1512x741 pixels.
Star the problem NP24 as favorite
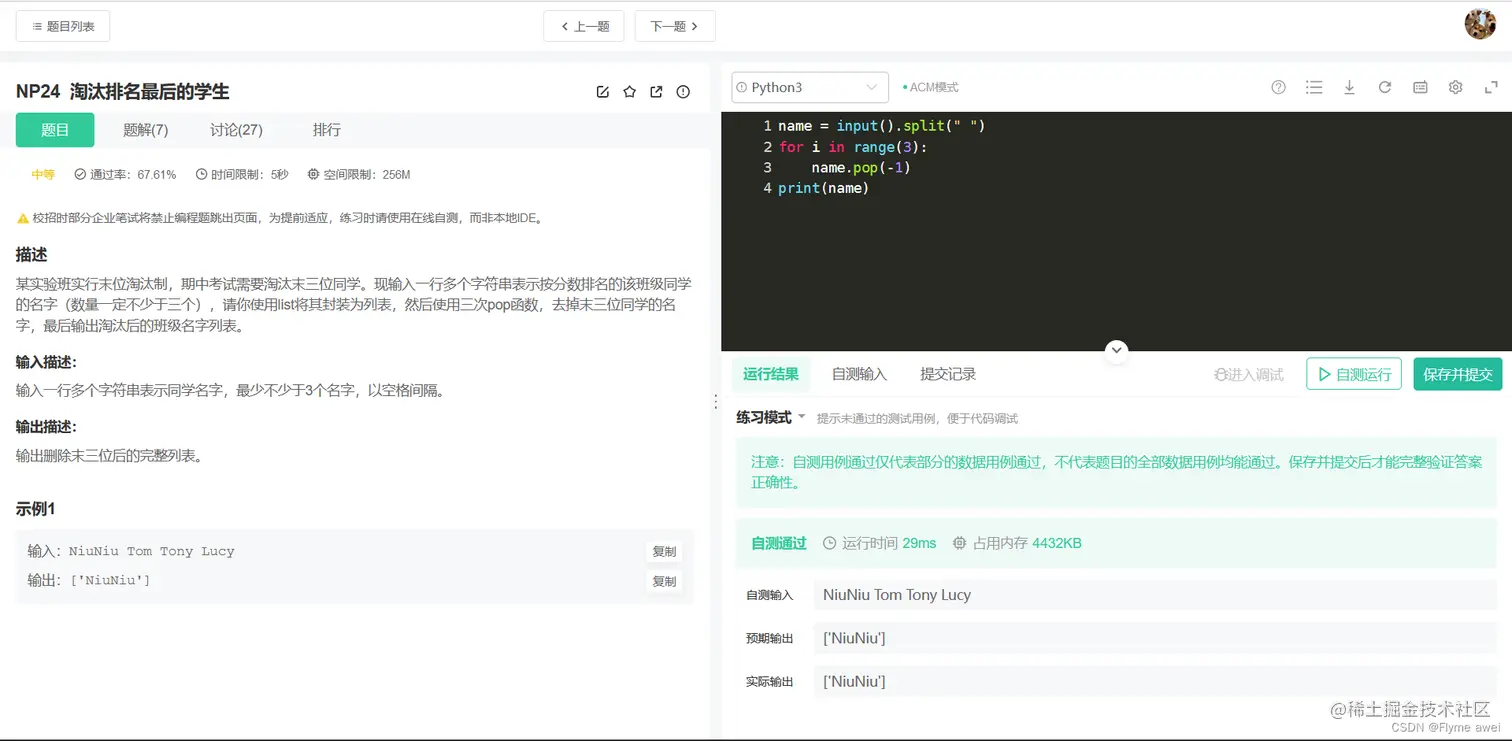[629, 91]
